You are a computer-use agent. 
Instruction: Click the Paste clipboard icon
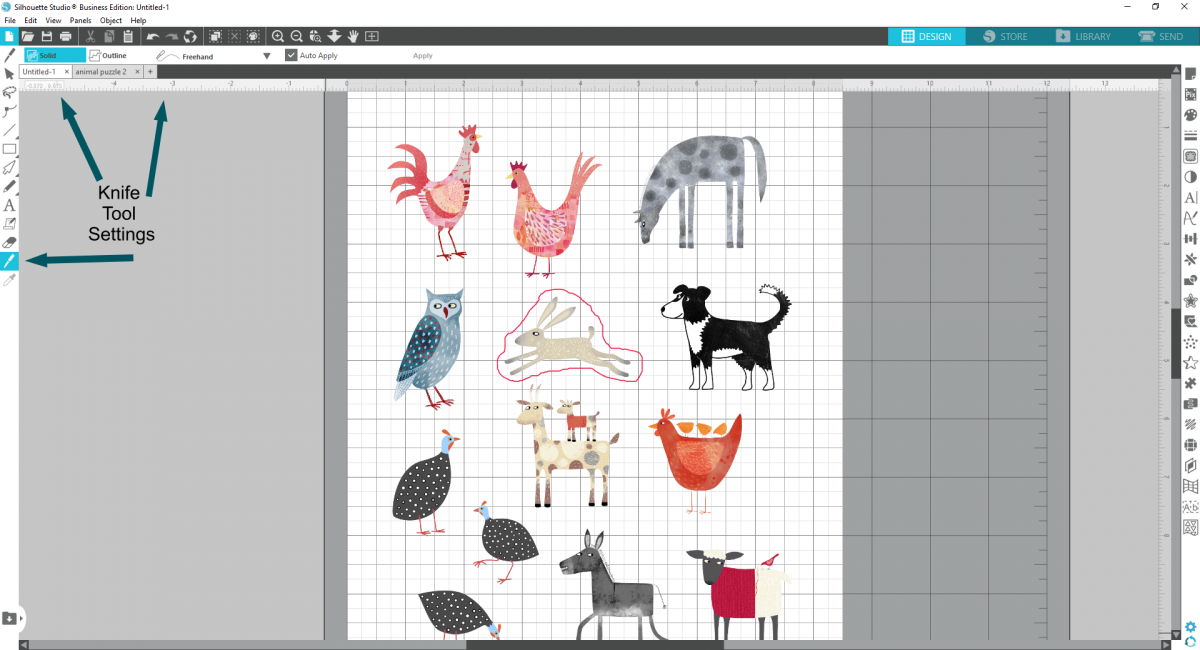coord(128,36)
